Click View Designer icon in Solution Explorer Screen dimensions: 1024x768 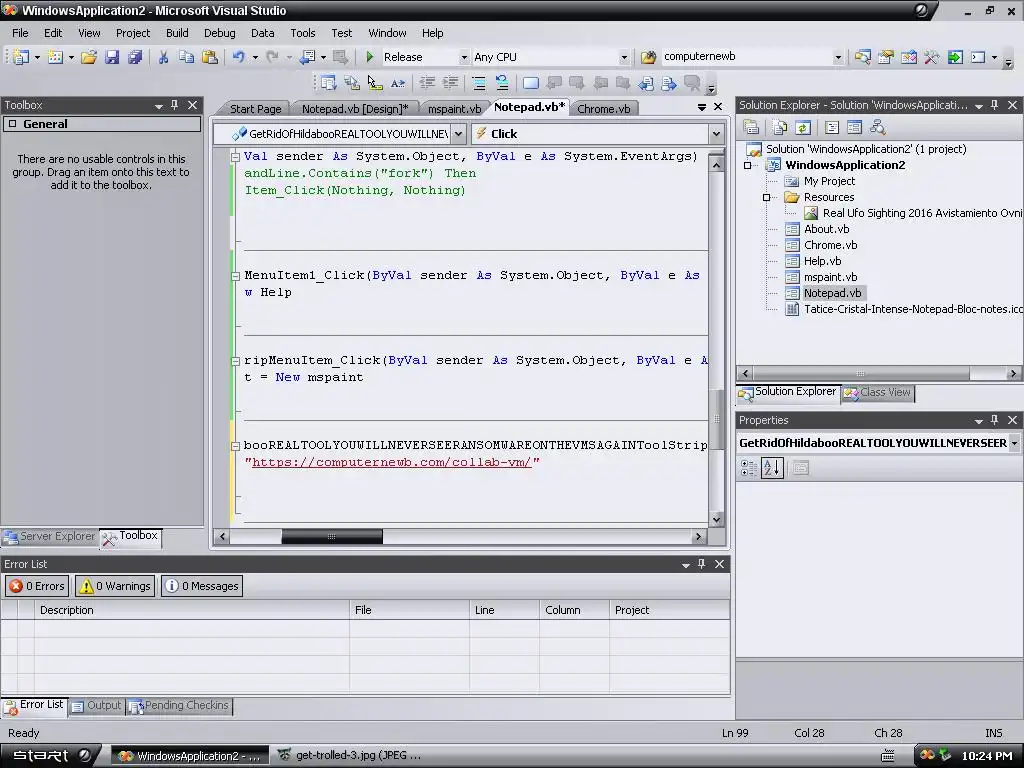pyautogui.click(x=854, y=127)
